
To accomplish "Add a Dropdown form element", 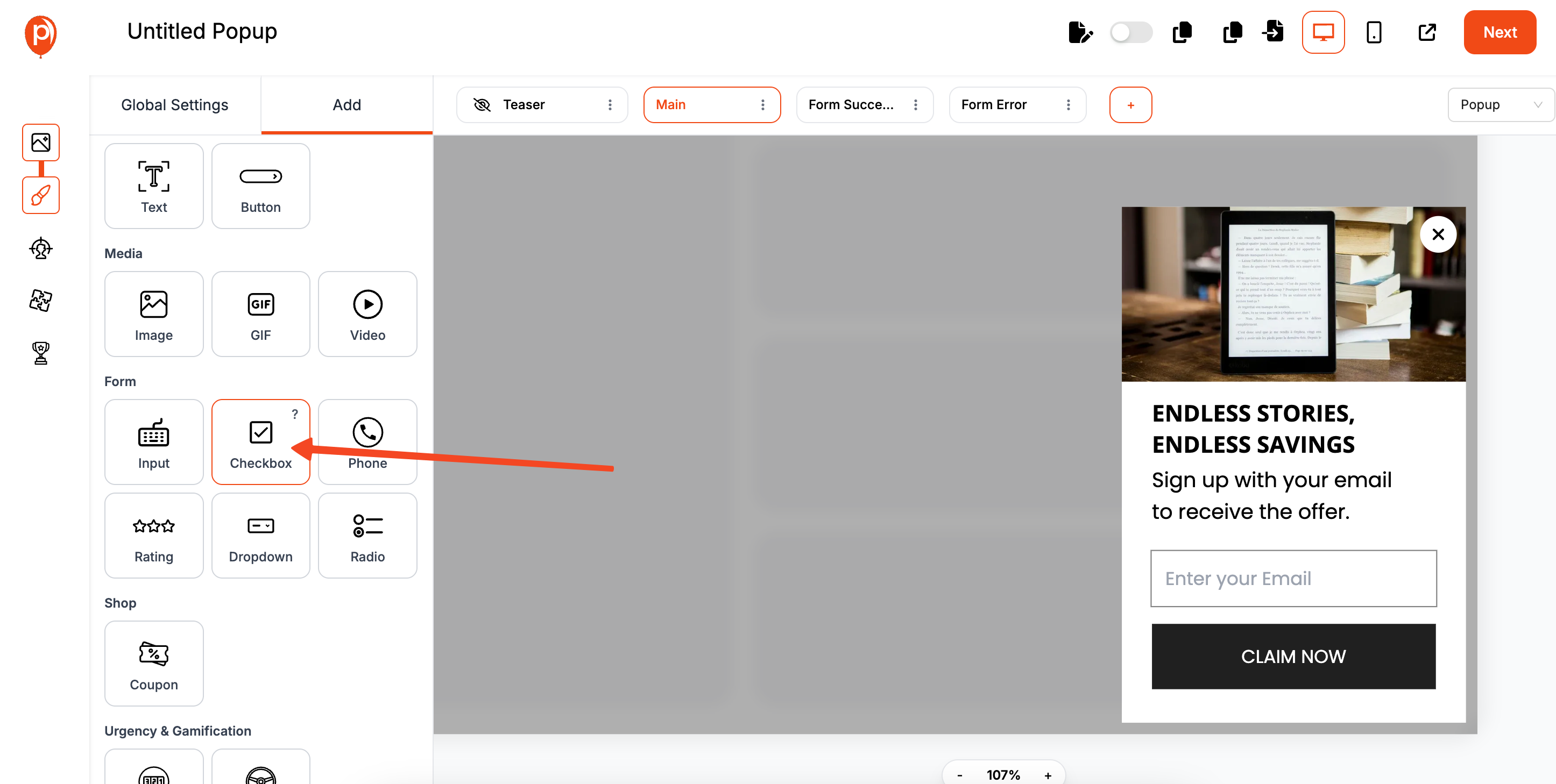I will tap(260, 536).
